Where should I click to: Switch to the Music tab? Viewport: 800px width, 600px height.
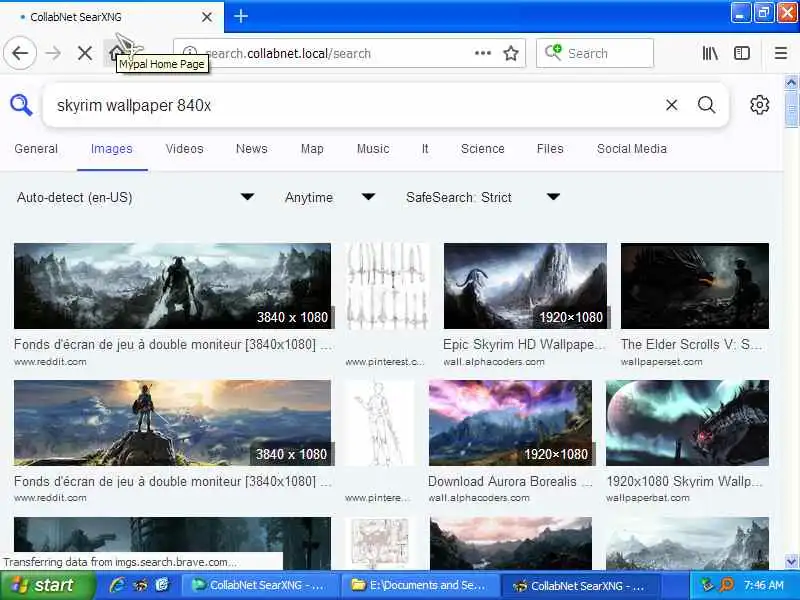(373, 149)
